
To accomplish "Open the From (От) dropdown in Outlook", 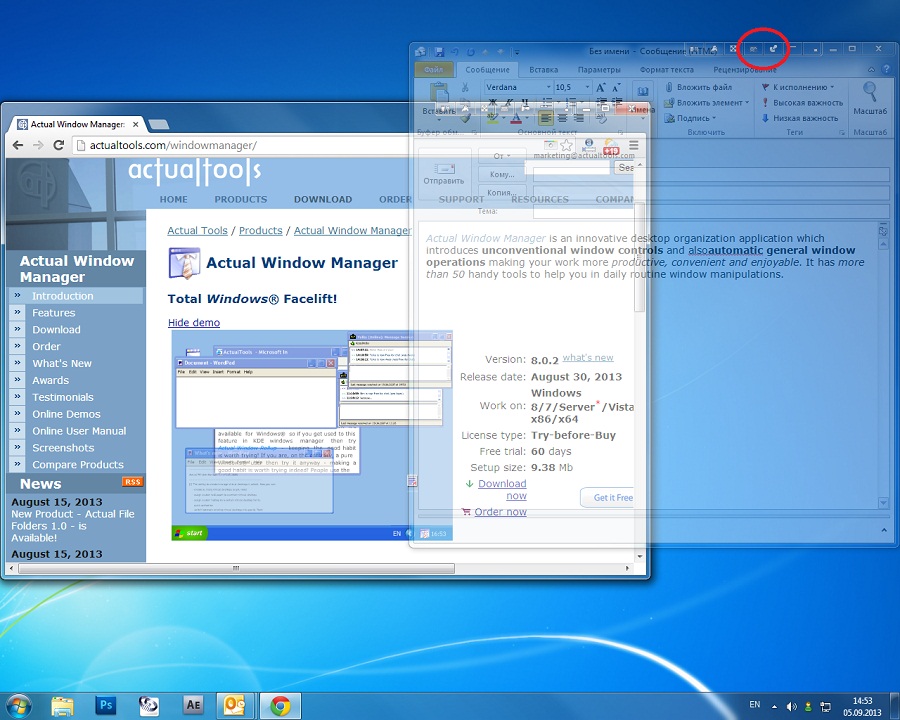I will [x=502, y=156].
